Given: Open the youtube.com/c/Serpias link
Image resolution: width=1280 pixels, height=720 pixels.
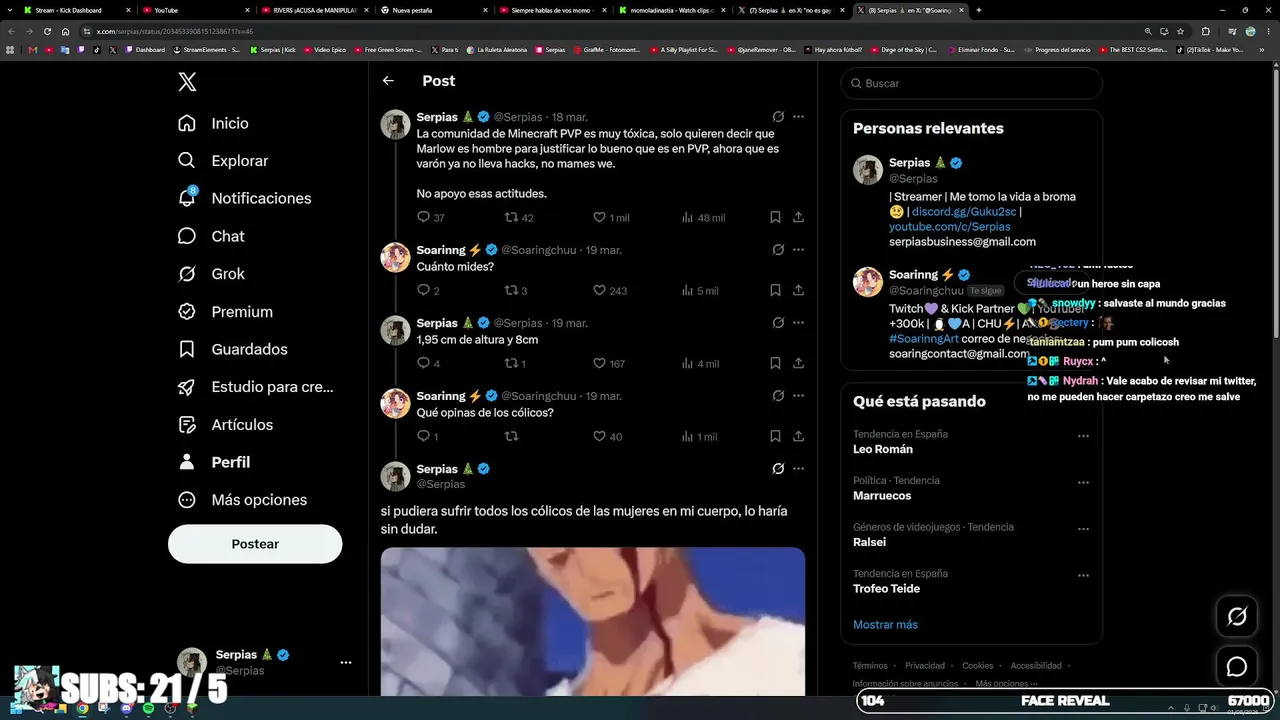Looking at the screenshot, I should coord(950,227).
